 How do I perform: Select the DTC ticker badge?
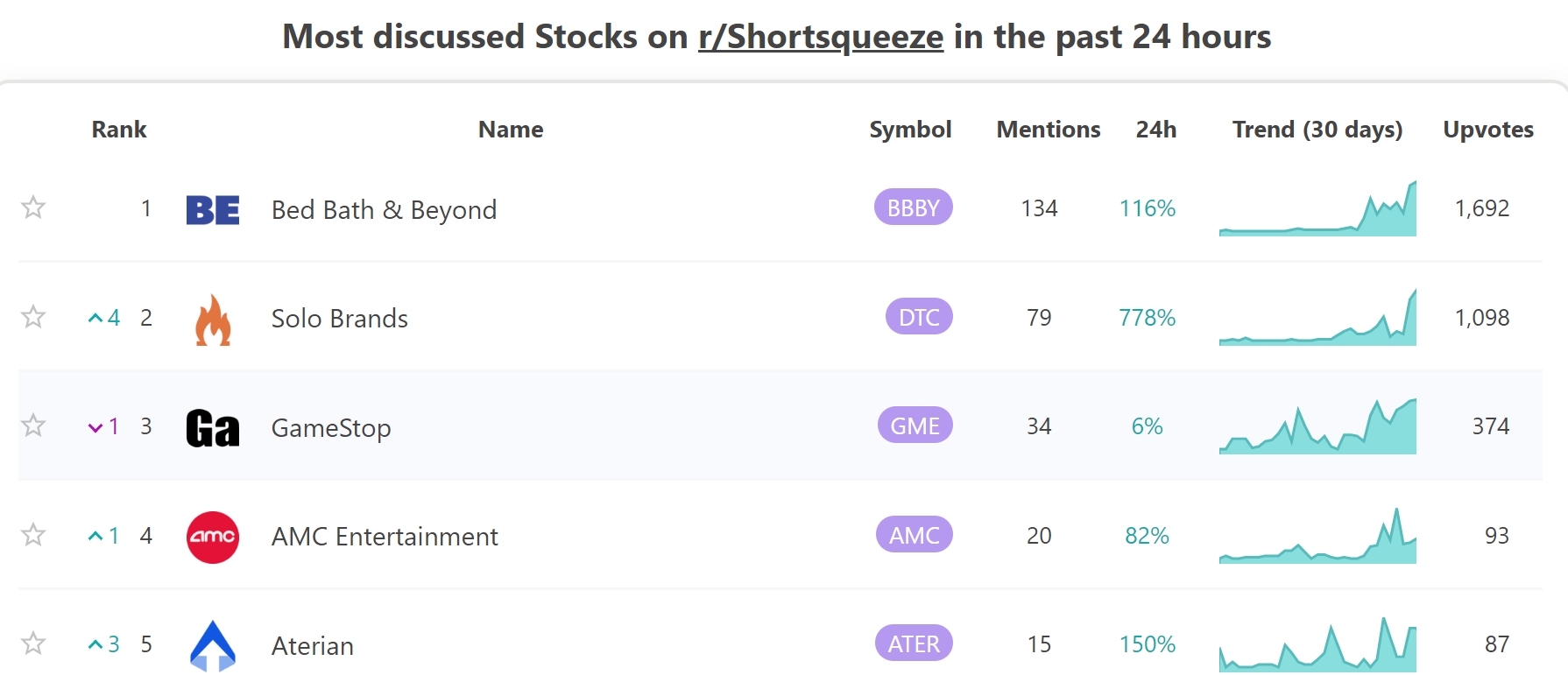coord(919,317)
